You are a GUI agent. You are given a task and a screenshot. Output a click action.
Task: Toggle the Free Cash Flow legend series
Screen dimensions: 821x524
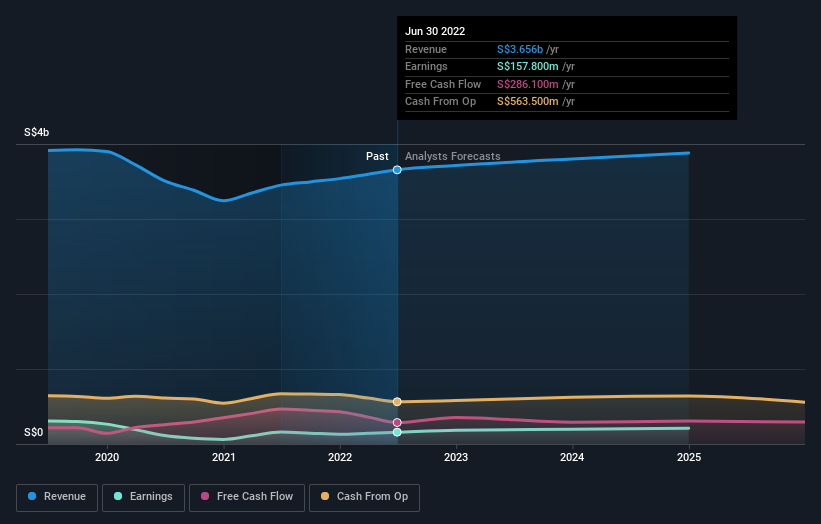(x=247, y=497)
